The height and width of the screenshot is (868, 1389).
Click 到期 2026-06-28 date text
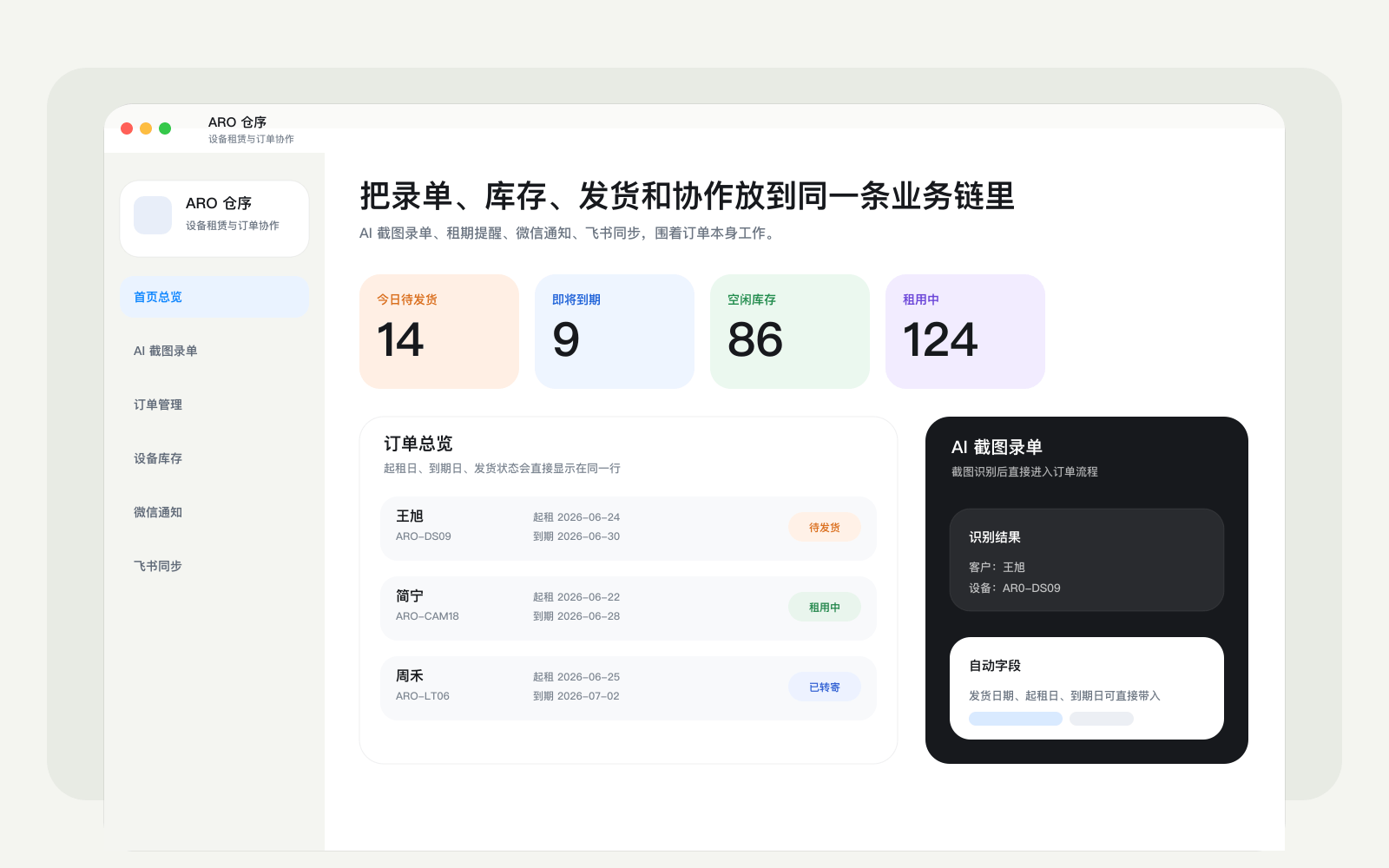(x=576, y=616)
